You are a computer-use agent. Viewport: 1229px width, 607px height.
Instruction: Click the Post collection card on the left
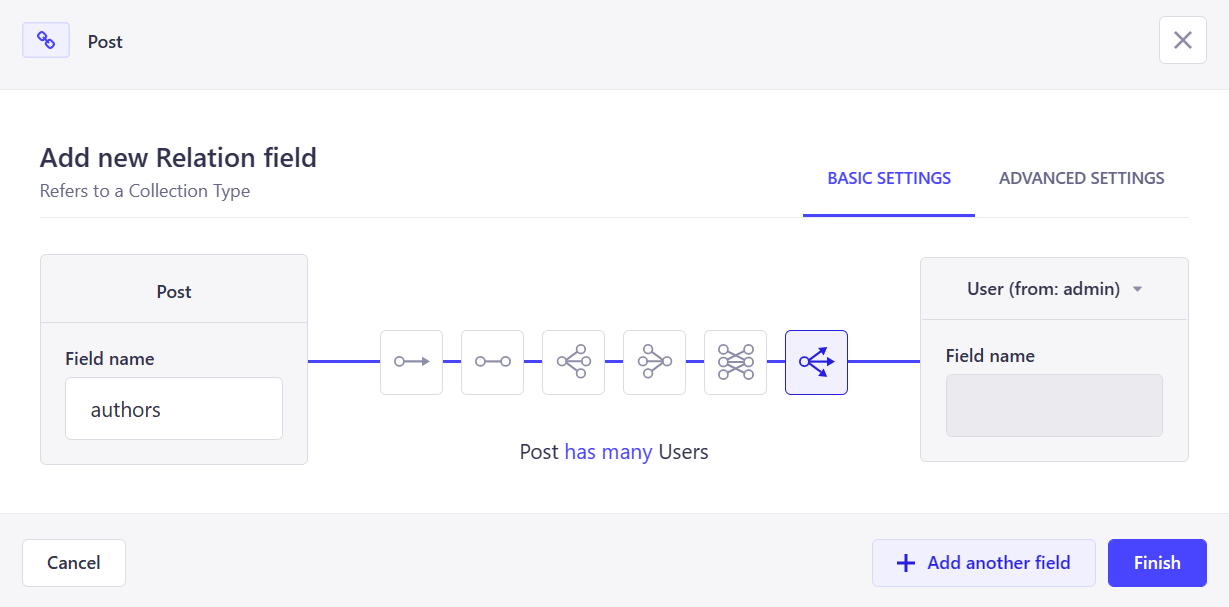173,291
